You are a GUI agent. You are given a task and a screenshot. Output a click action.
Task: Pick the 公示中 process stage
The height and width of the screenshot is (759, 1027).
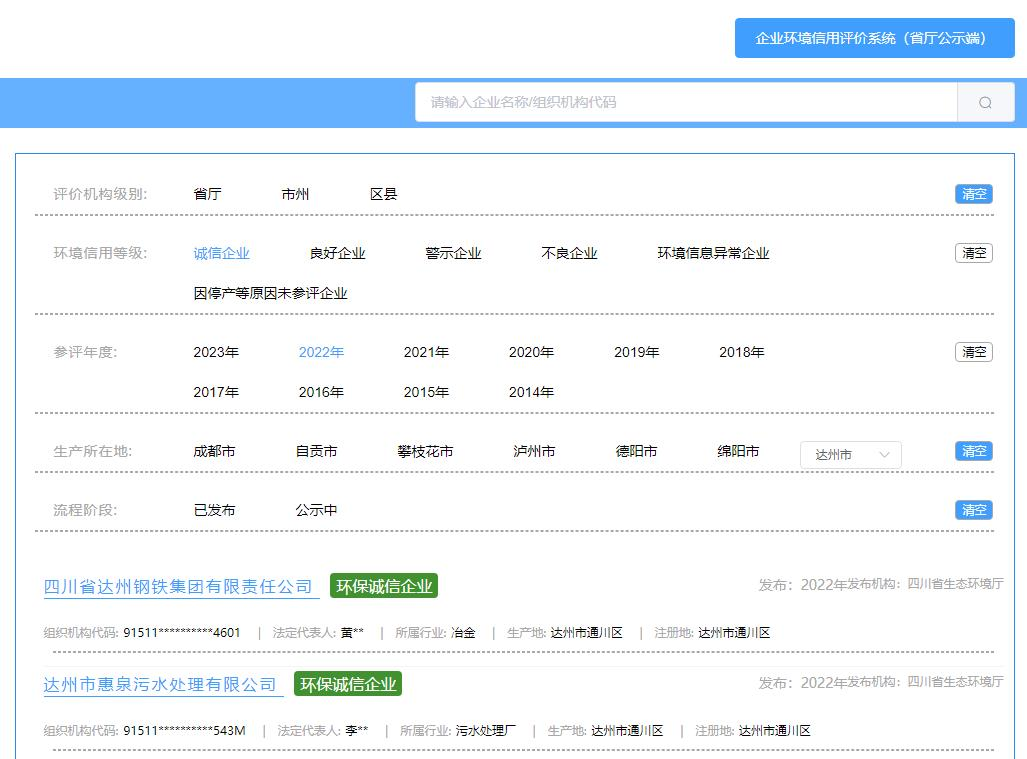tap(316, 510)
